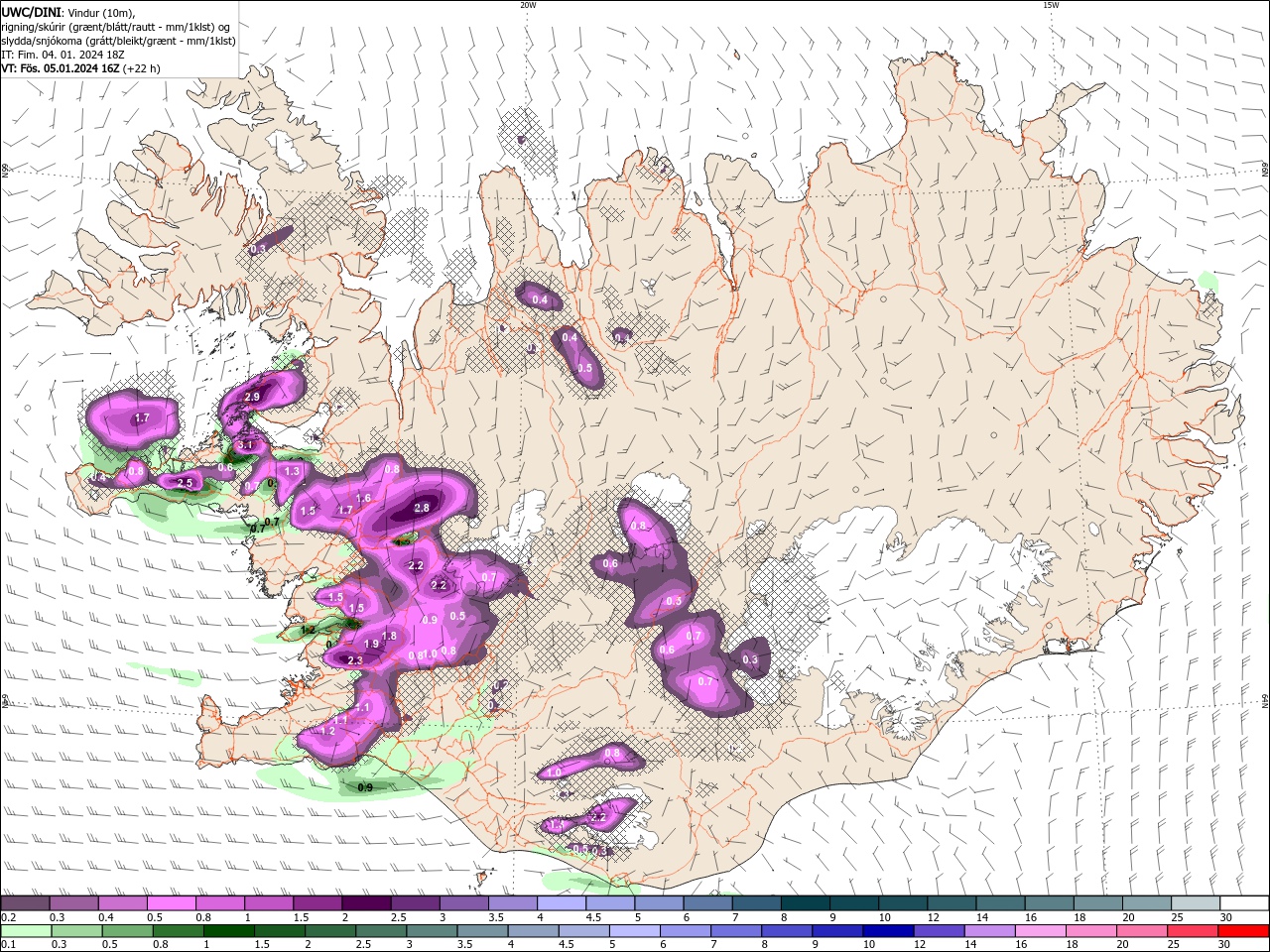
Task: Pick the bright red rain swatch between 25 and 30
Action: pos(1193,931)
